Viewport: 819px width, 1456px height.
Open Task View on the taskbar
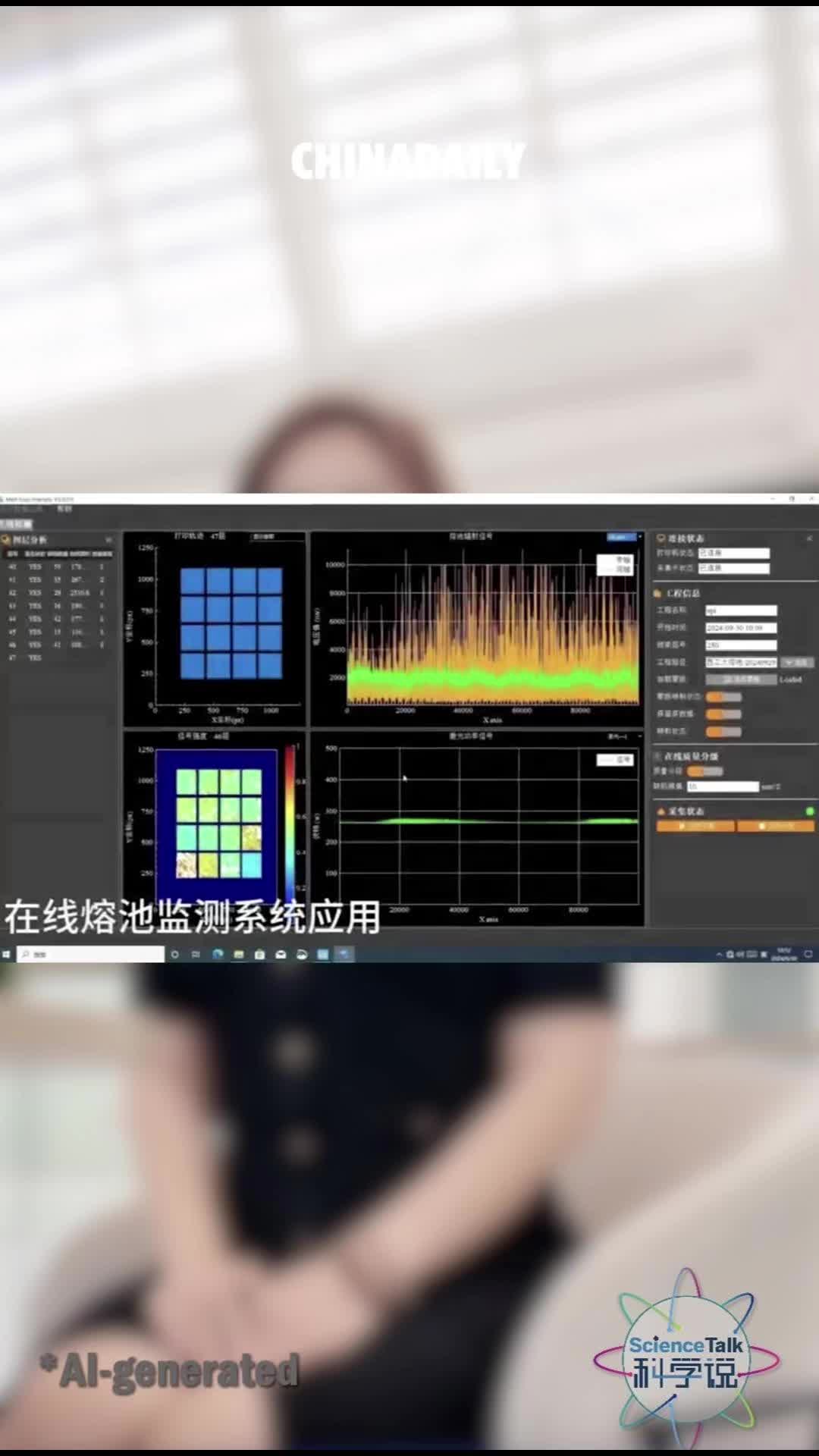[x=196, y=954]
